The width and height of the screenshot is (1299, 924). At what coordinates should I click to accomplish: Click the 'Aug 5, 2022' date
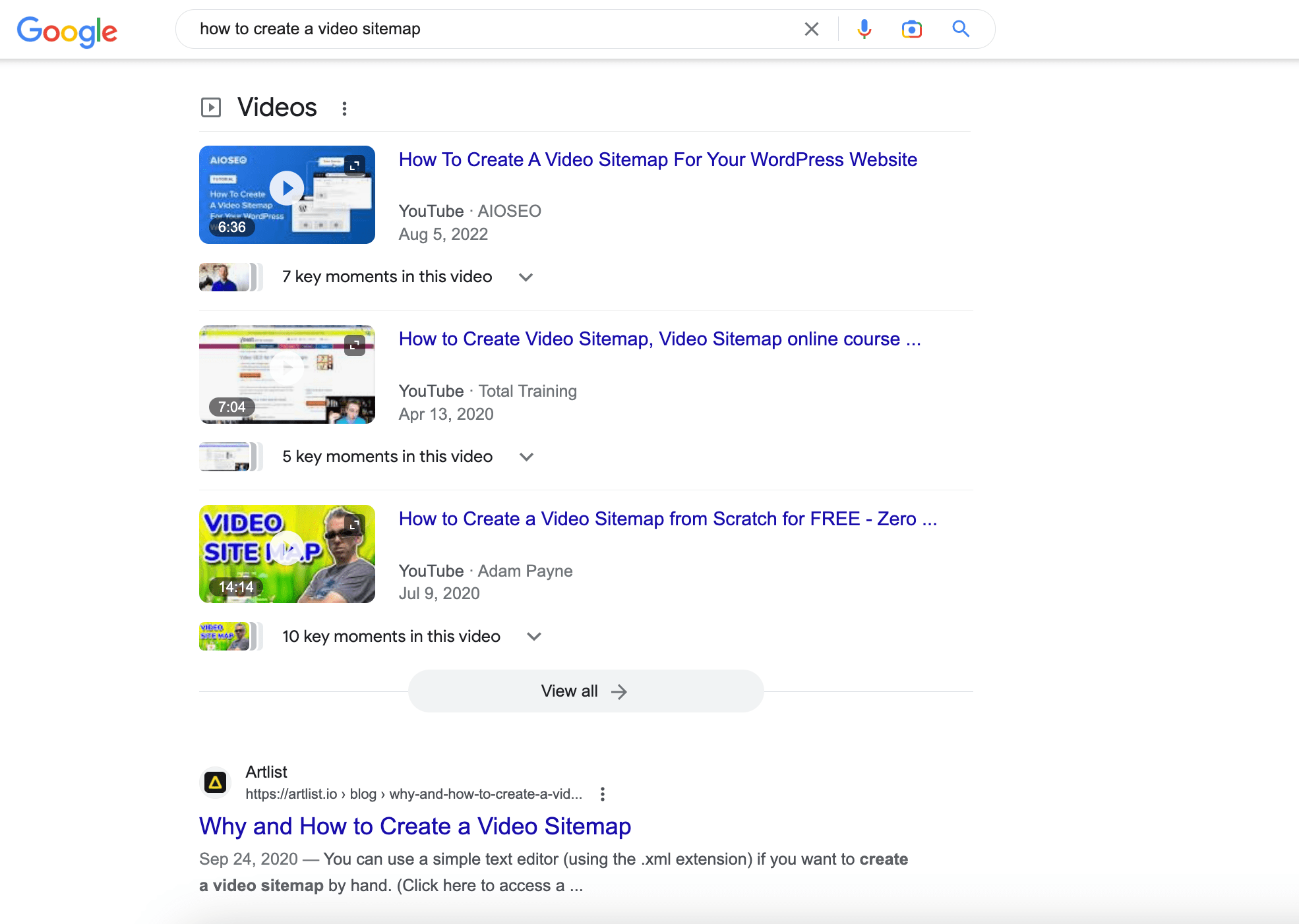[443, 234]
